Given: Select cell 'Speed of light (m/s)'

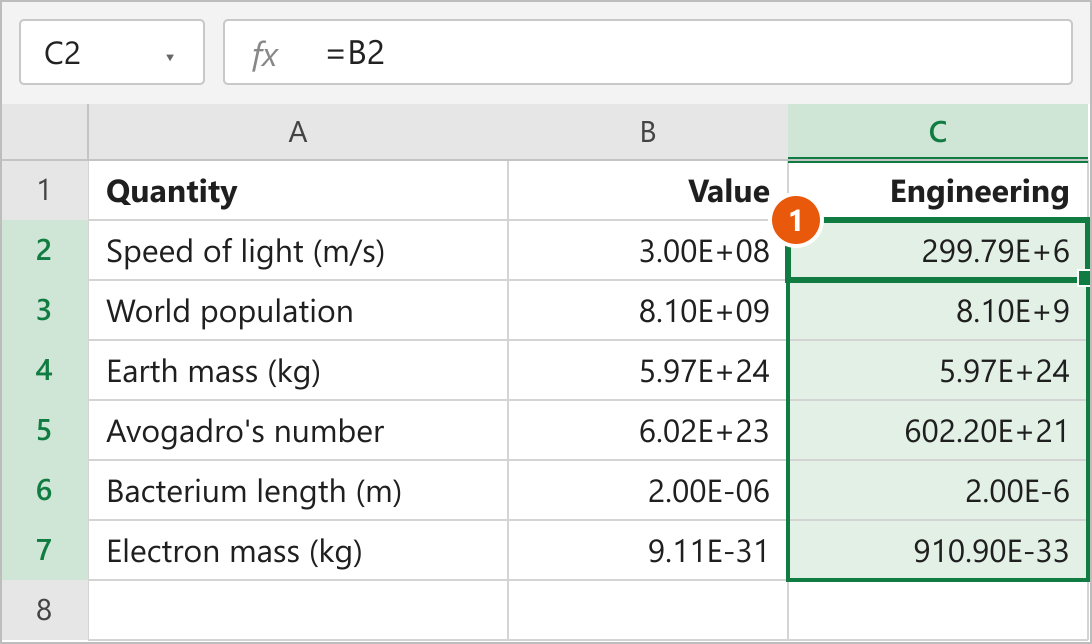Looking at the screenshot, I should 298,250.
